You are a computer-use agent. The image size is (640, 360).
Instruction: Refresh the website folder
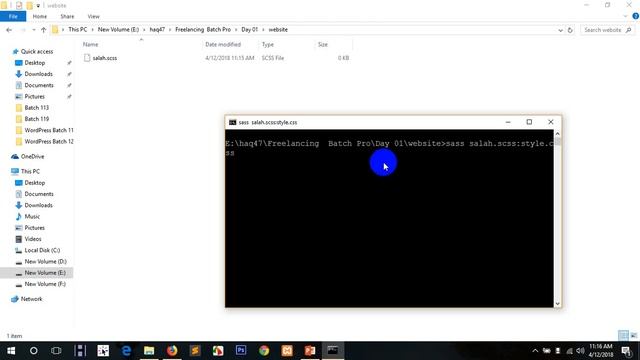(x=570, y=30)
